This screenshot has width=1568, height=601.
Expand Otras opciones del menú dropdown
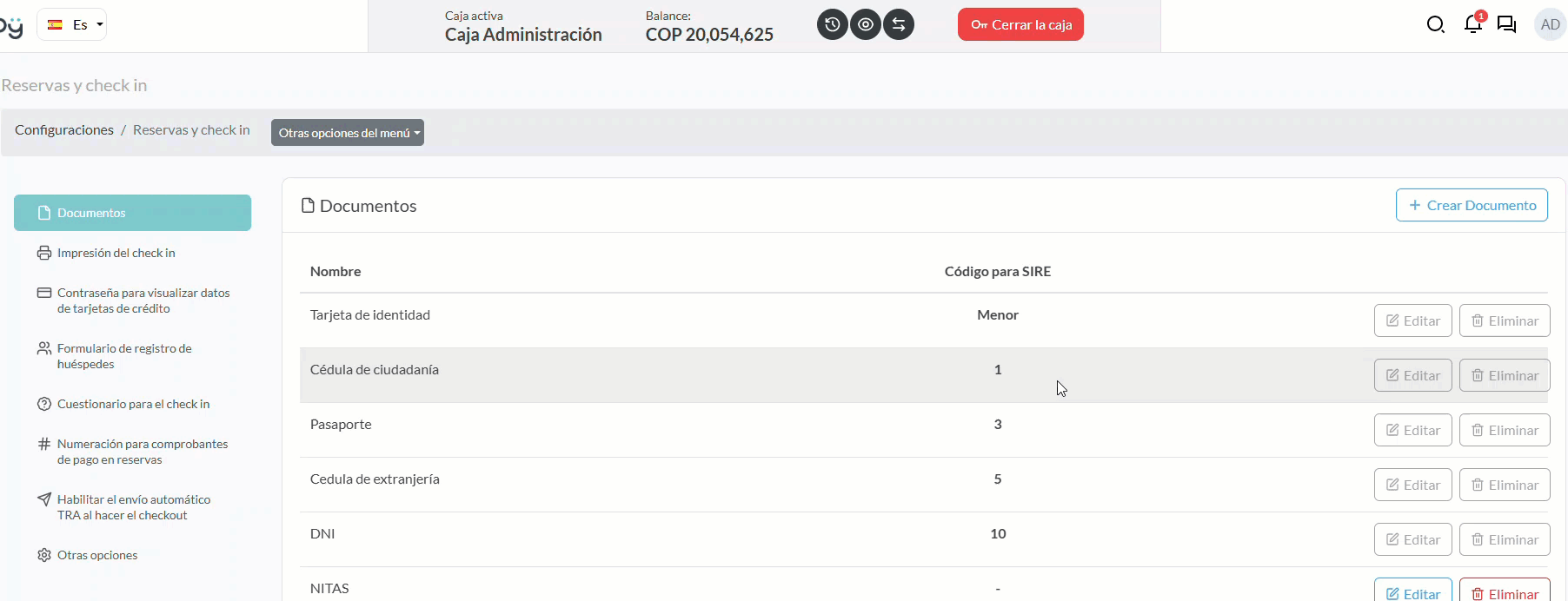[x=348, y=133]
